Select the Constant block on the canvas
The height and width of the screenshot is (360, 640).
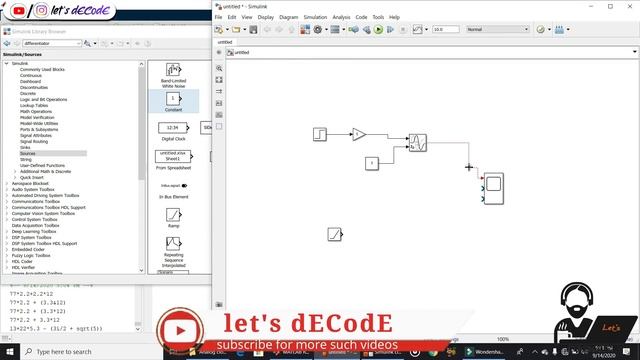372,164
